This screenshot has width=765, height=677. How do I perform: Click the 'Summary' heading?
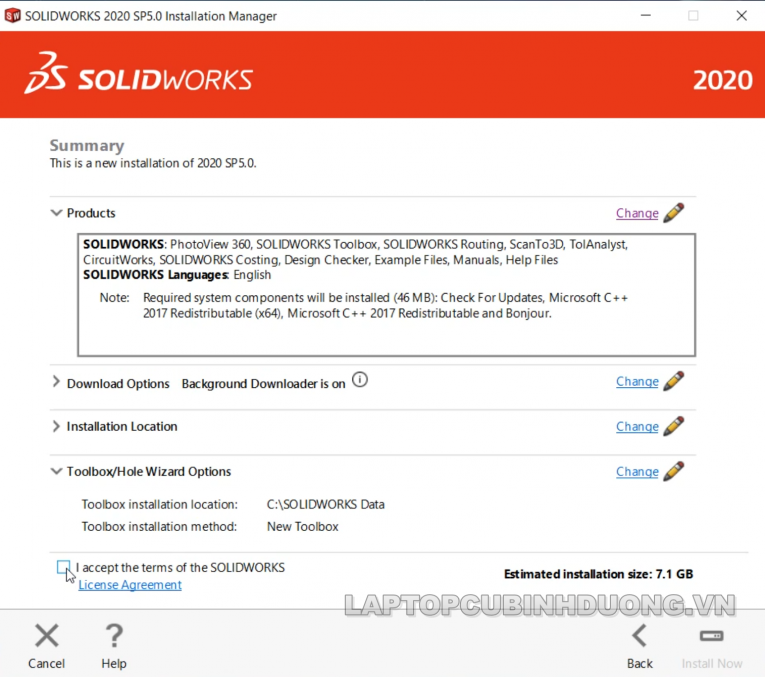pyautogui.click(x=87, y=145)
